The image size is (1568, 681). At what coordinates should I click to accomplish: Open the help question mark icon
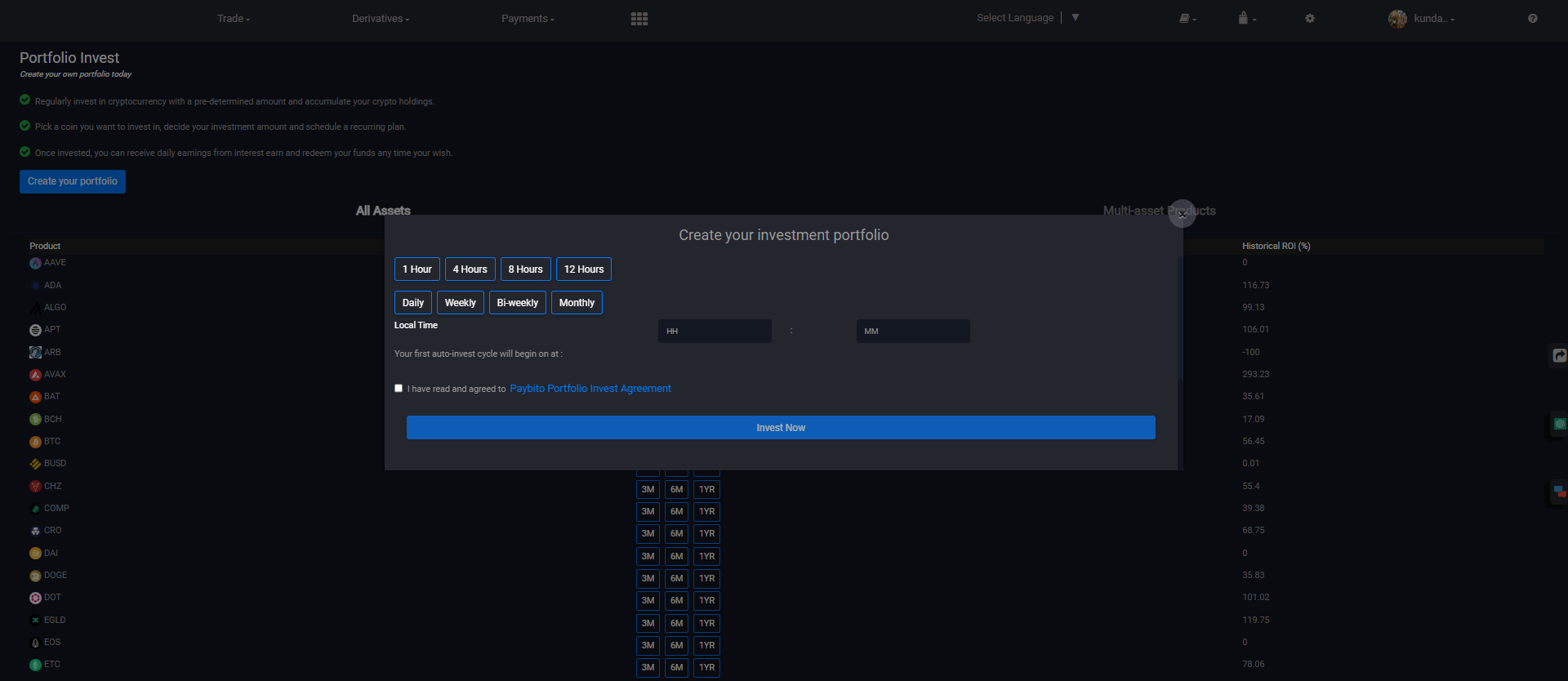point(1532,19)
